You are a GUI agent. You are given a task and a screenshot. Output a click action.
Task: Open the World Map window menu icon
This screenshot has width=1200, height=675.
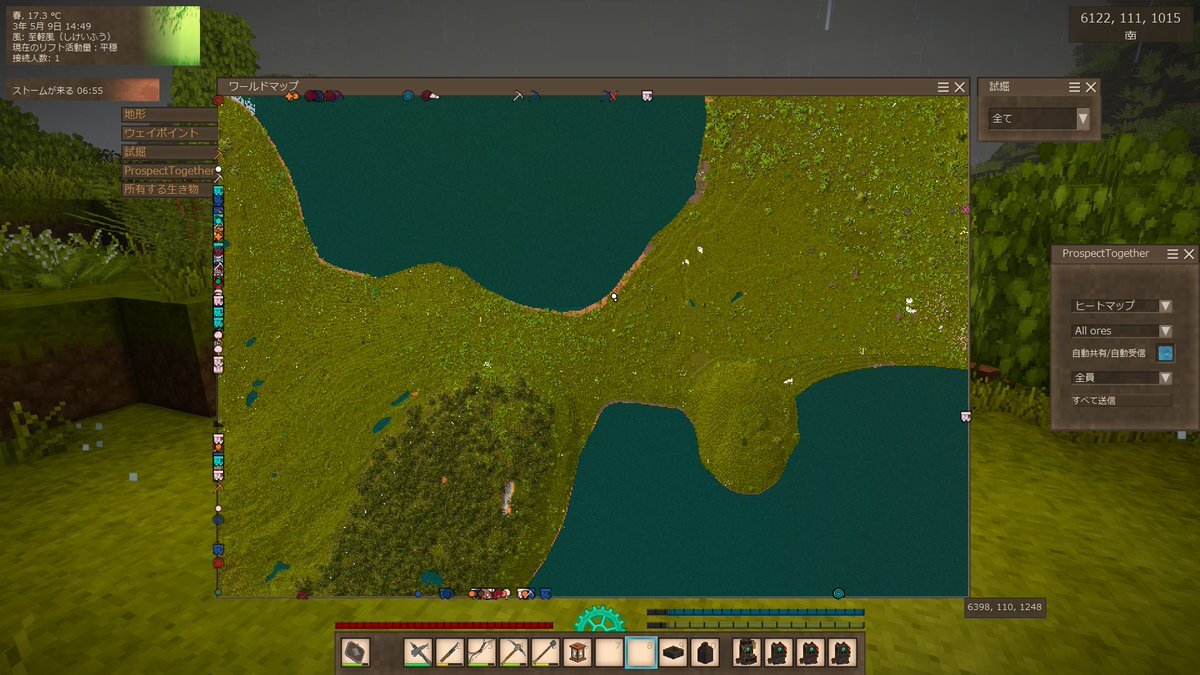click(943, 87)
